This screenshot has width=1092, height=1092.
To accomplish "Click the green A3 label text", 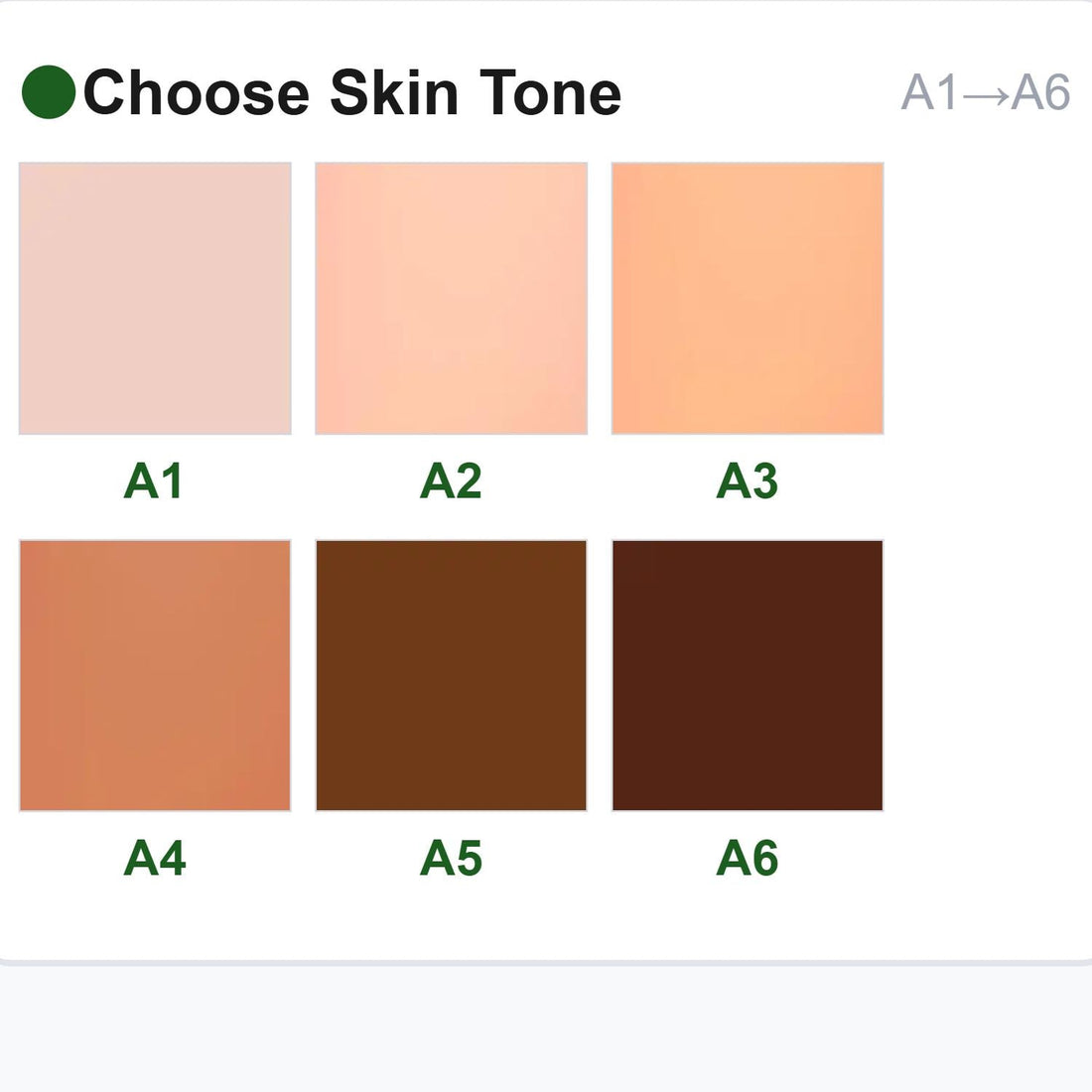I will 747,480.
